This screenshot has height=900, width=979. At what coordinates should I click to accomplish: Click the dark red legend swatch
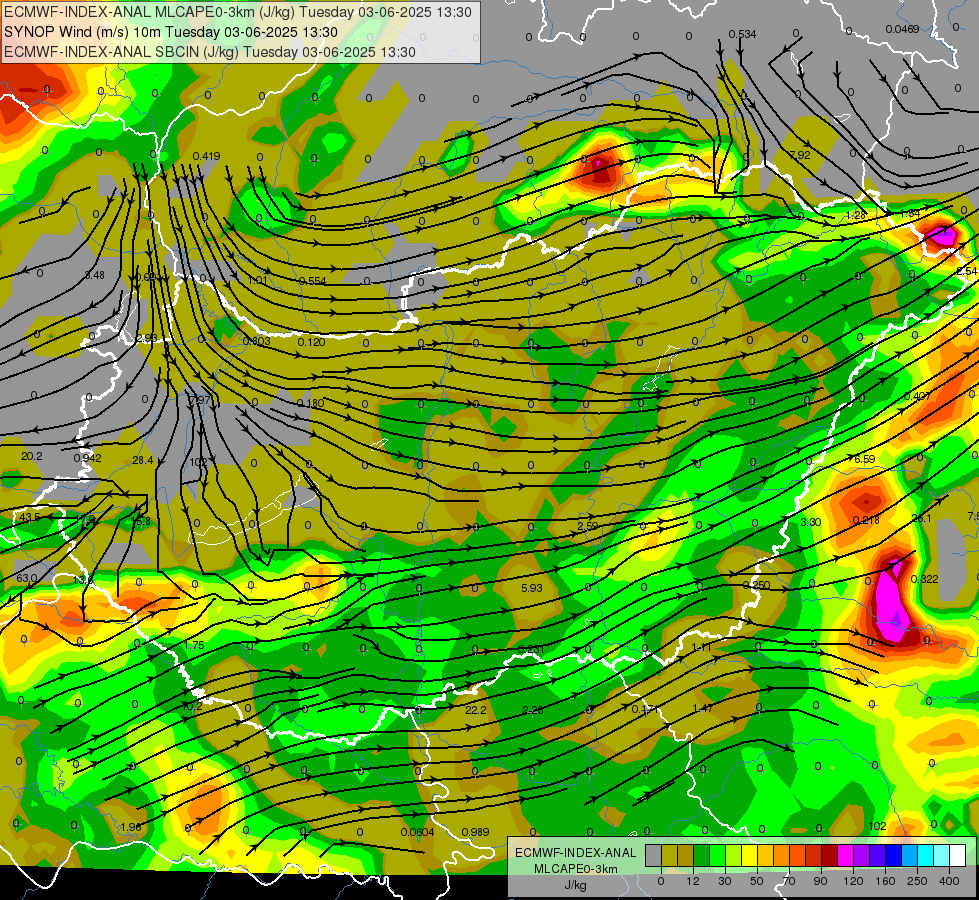click(x=829, y=855)
